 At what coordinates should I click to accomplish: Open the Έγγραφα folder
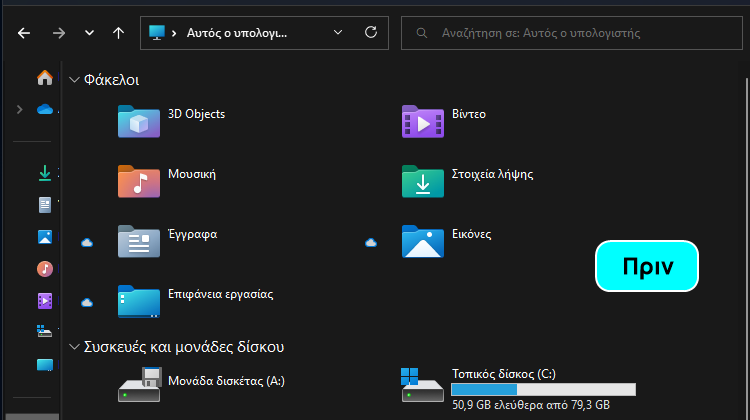167,242
